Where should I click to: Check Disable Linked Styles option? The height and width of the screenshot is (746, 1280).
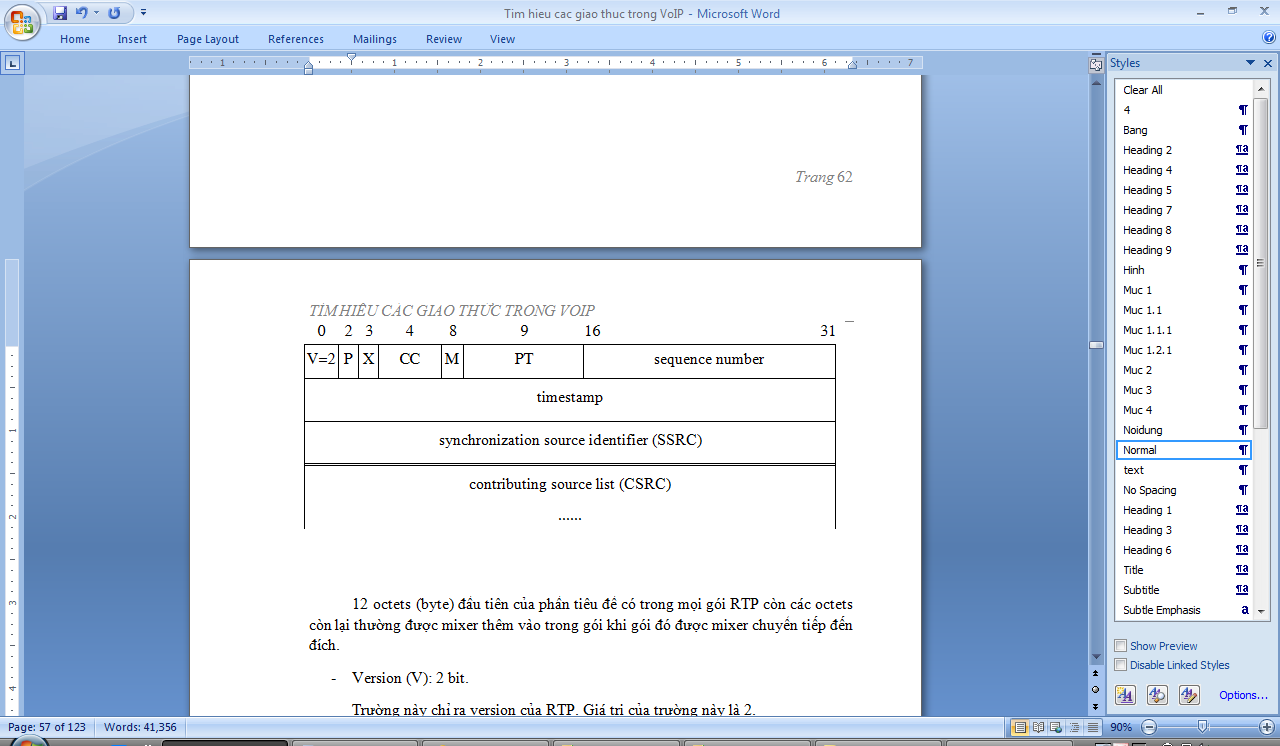click(1121, 665)
